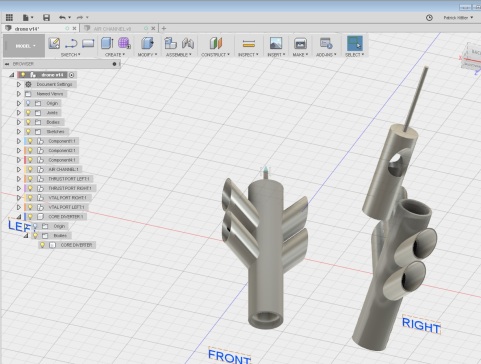Viewport: 481px width, 364px height.
Task: Select the Measure tool in Inspect
Action: point(249,43)
